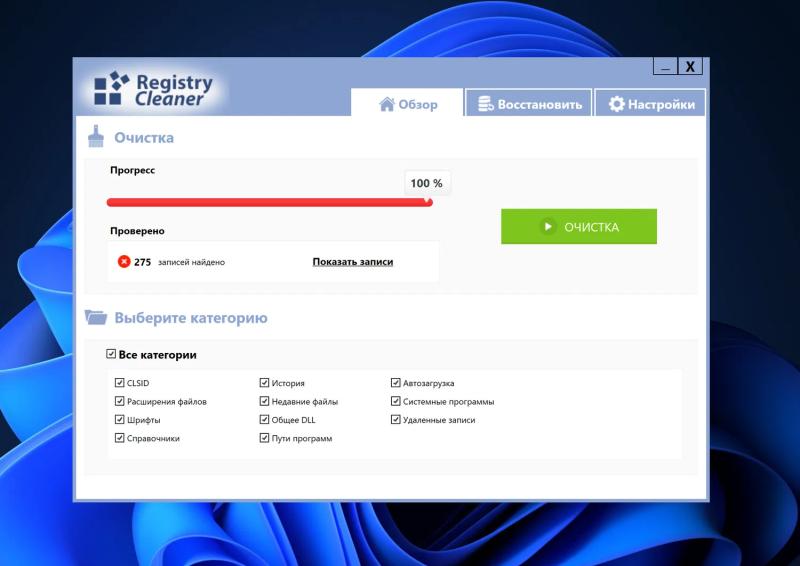Click the "Очистка" section heading
This screenshot has width=800, height=566.
coord(144,137)
